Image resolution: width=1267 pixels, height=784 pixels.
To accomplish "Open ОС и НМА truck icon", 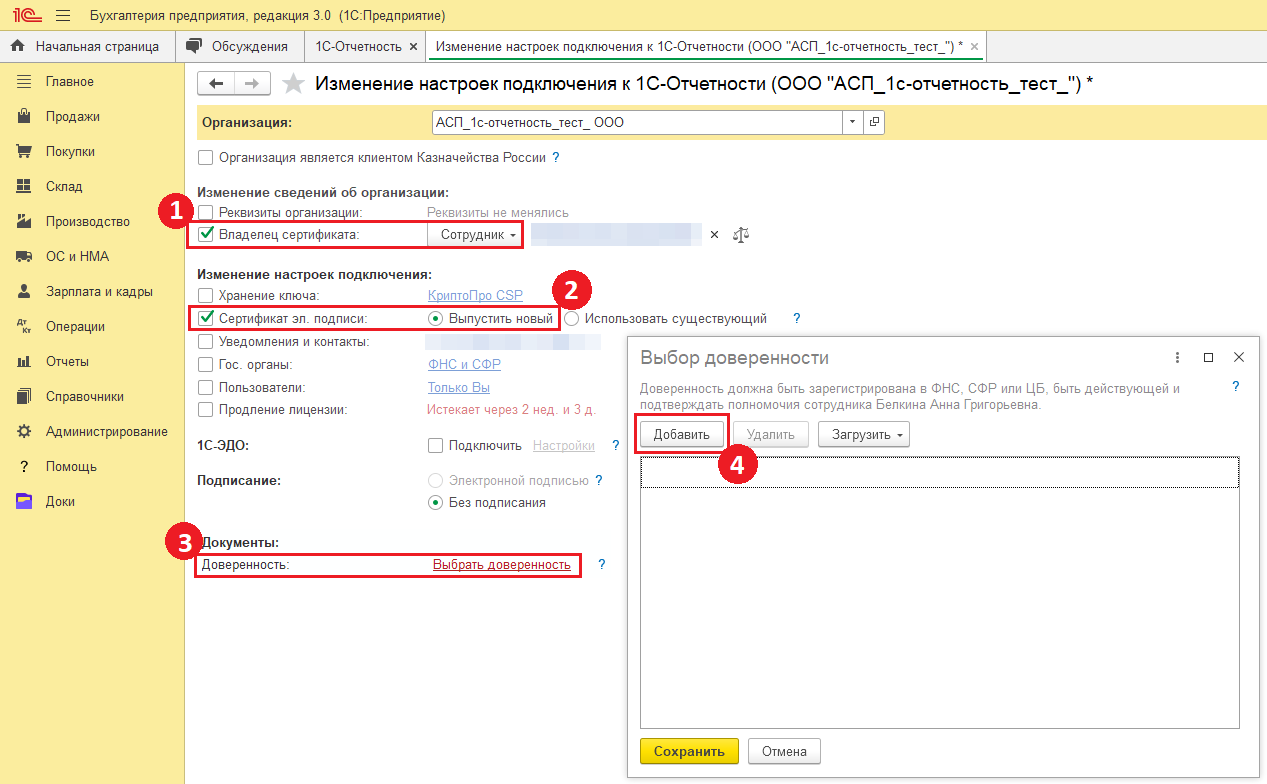I will [25, 256].
